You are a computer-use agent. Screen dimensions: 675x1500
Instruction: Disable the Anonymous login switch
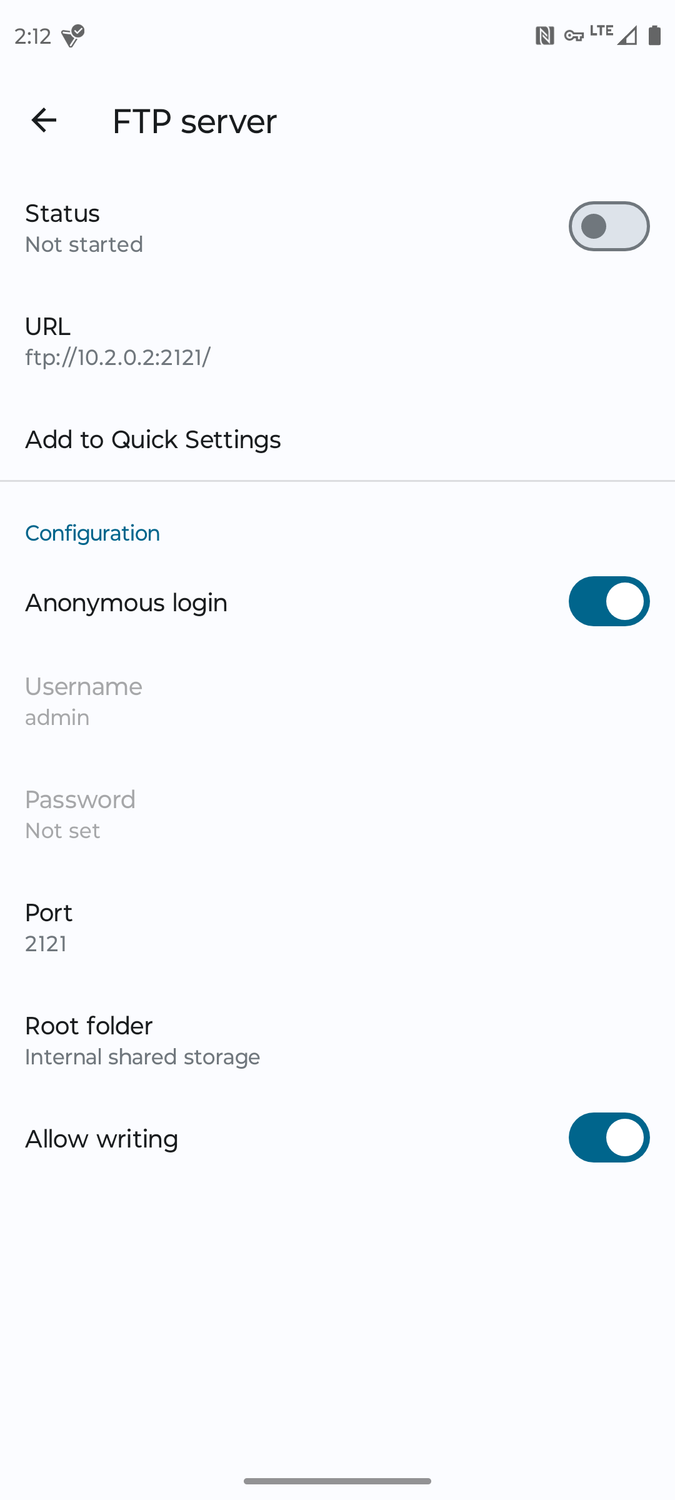(x=609, y=601)
